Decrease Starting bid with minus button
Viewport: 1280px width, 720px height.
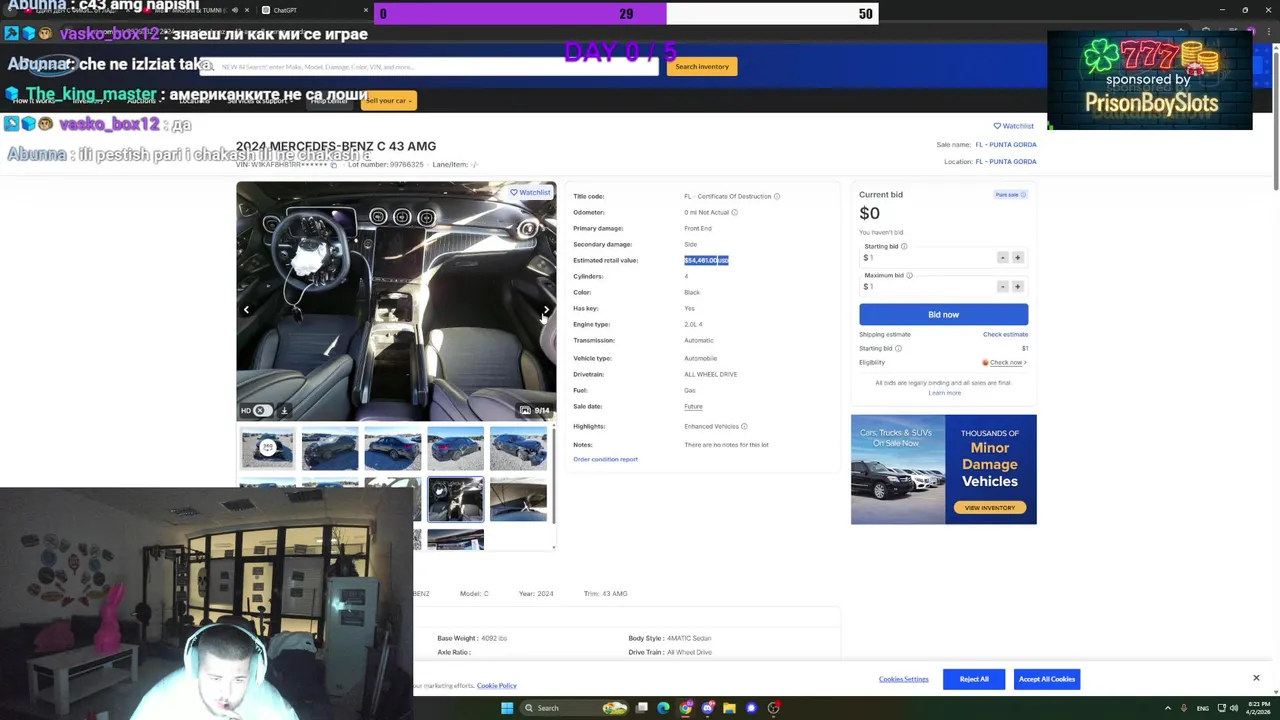[x=1002, y=258]
